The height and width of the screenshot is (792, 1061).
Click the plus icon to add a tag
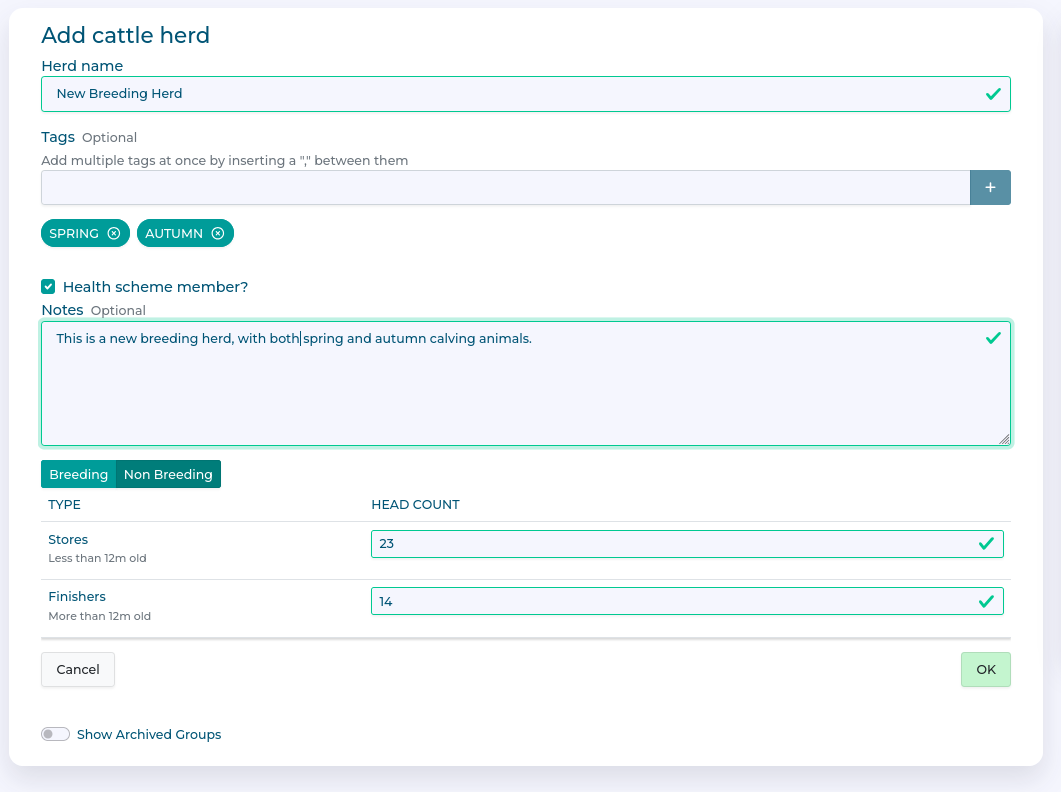[x=990, y=187]
